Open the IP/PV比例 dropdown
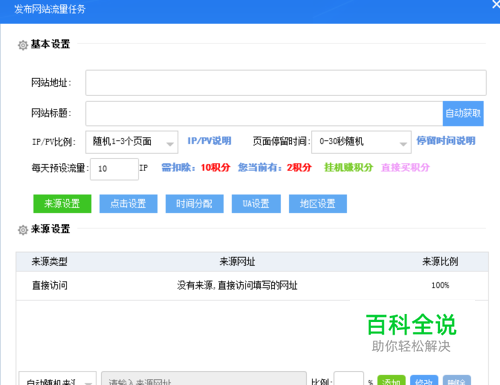The image size is (500, 385). coord(132,142)
